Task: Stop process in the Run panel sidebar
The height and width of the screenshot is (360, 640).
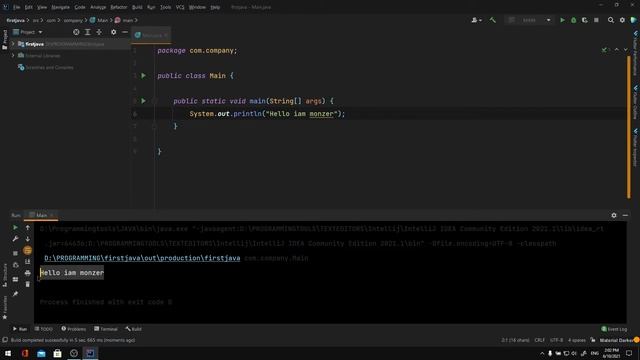Action: 15,253
